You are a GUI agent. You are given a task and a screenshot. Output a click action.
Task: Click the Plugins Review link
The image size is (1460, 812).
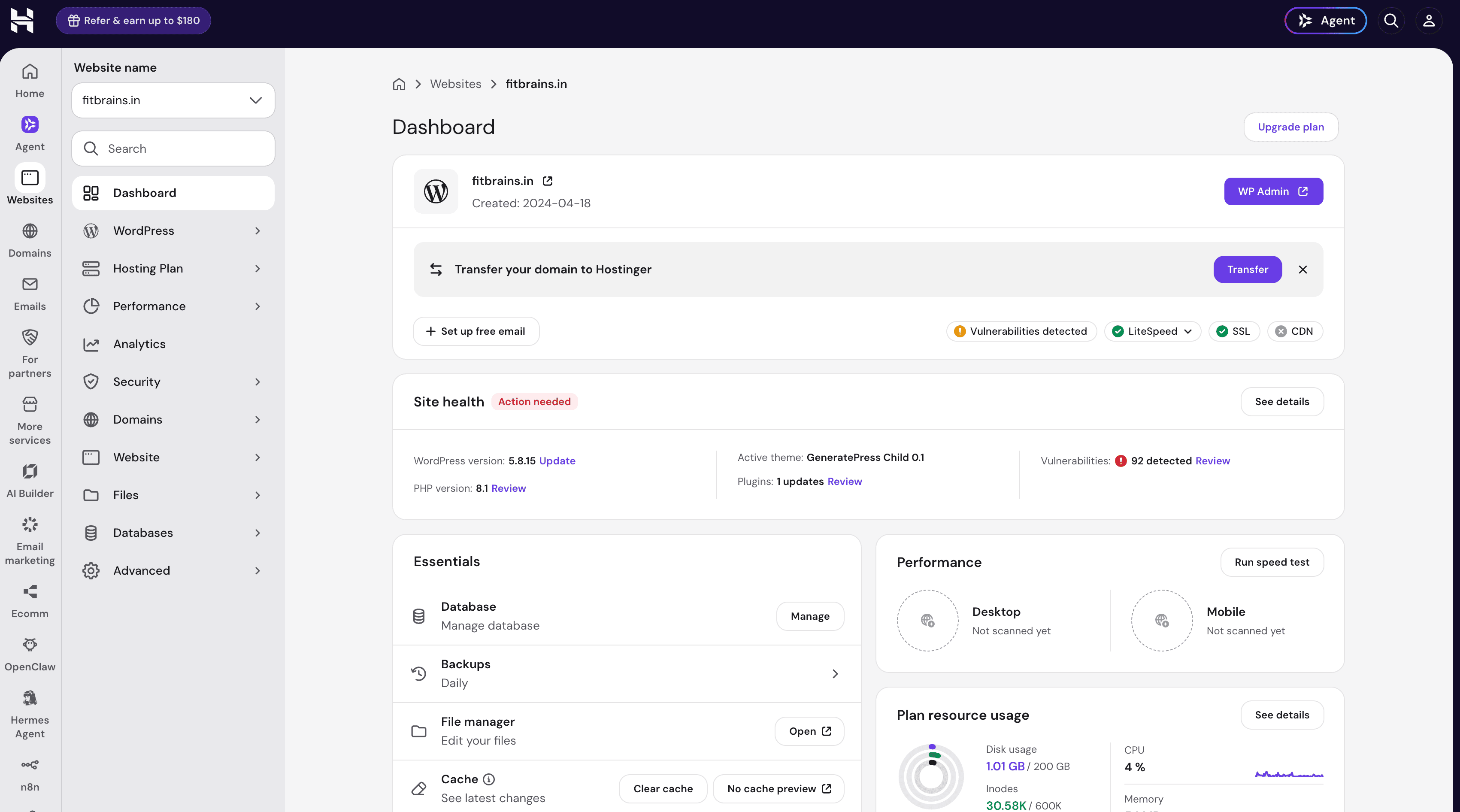coord(845,482)
